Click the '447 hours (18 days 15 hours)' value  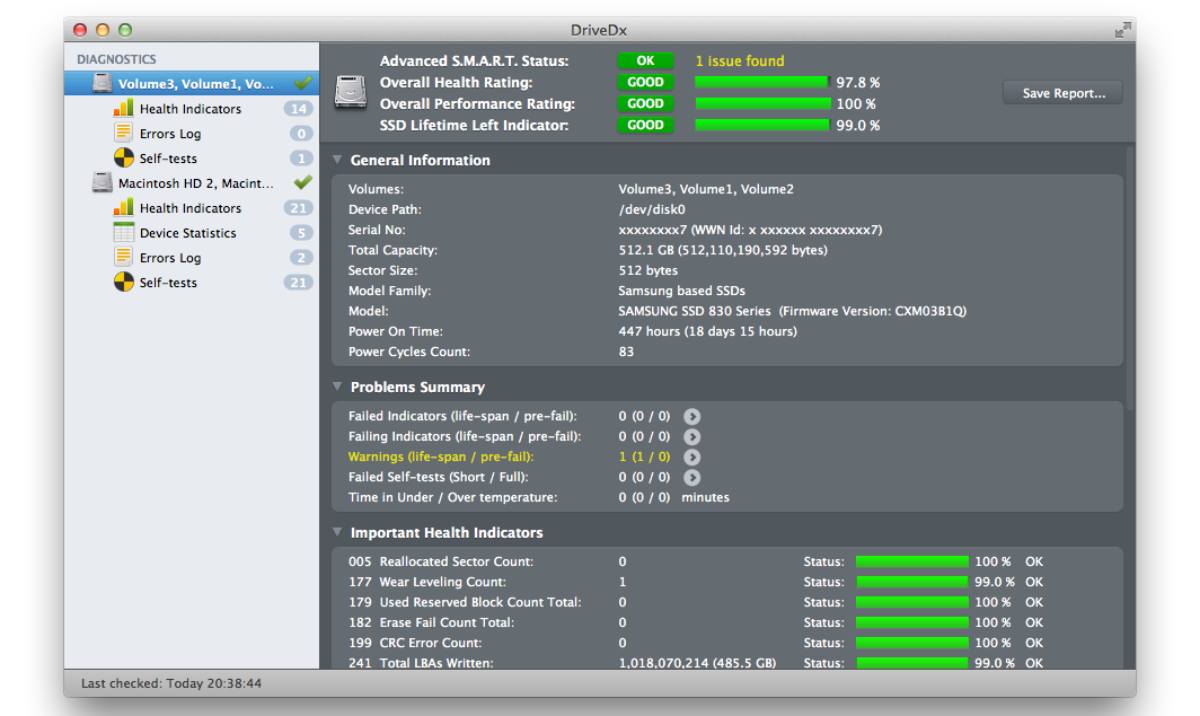[708, 332]
